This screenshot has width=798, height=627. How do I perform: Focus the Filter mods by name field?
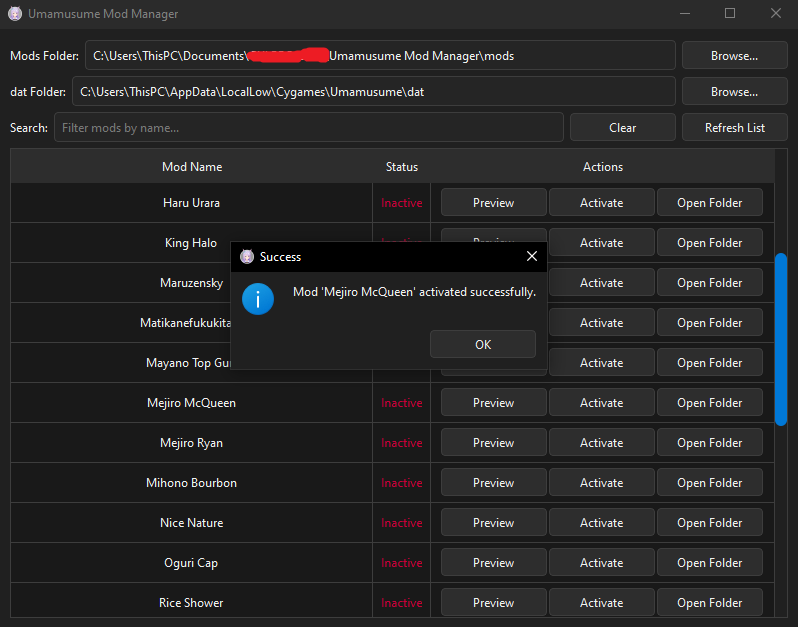(309, 127)
